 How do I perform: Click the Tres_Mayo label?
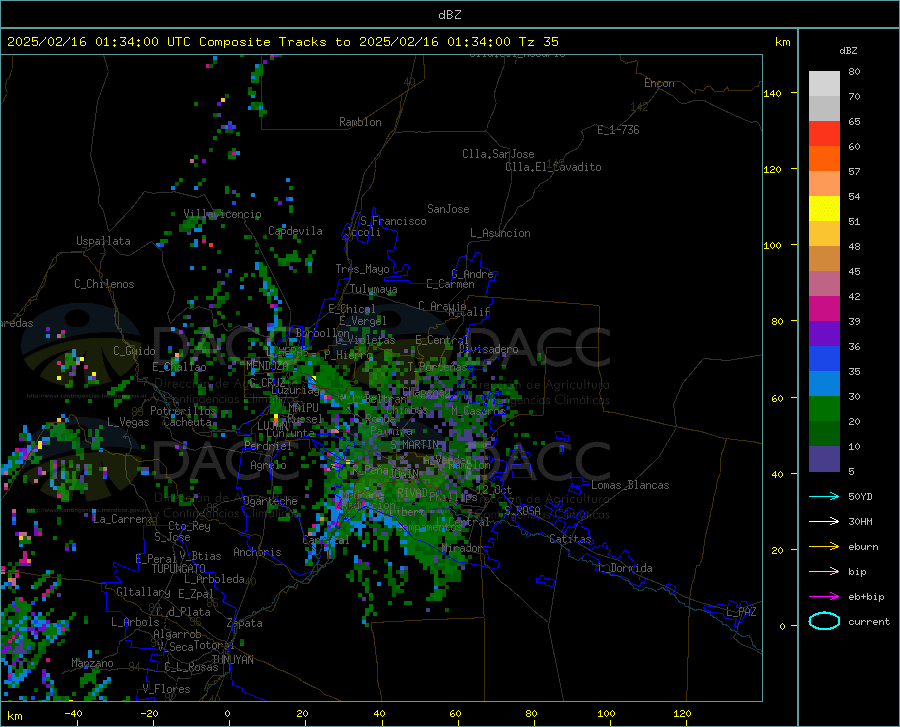pos(362,269)
